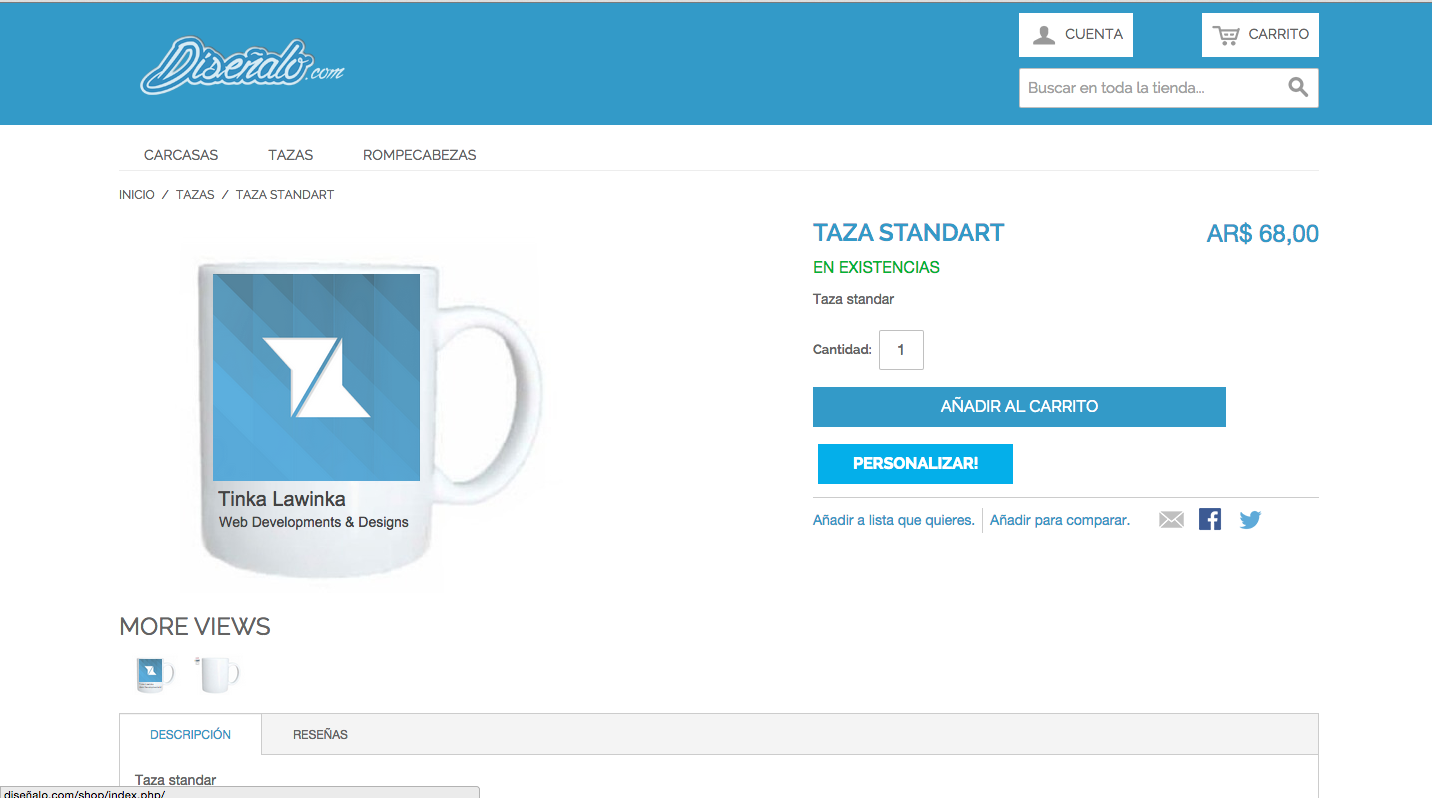Click the search magnifier icon

(1298, 88)
